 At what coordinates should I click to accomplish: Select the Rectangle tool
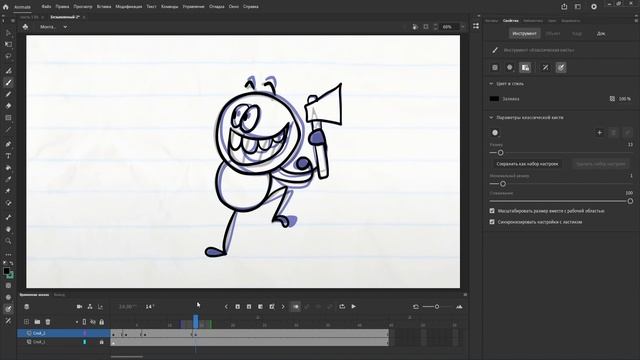8,118
